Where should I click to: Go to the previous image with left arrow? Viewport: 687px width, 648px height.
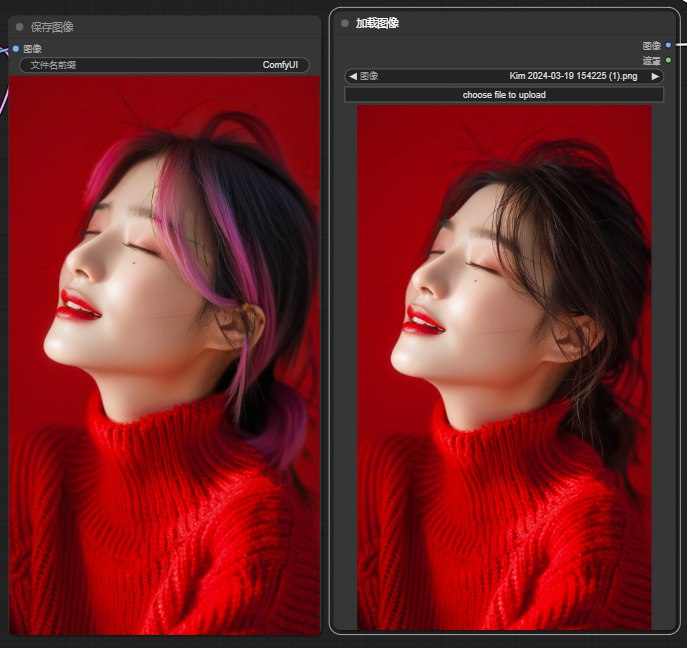353,76
